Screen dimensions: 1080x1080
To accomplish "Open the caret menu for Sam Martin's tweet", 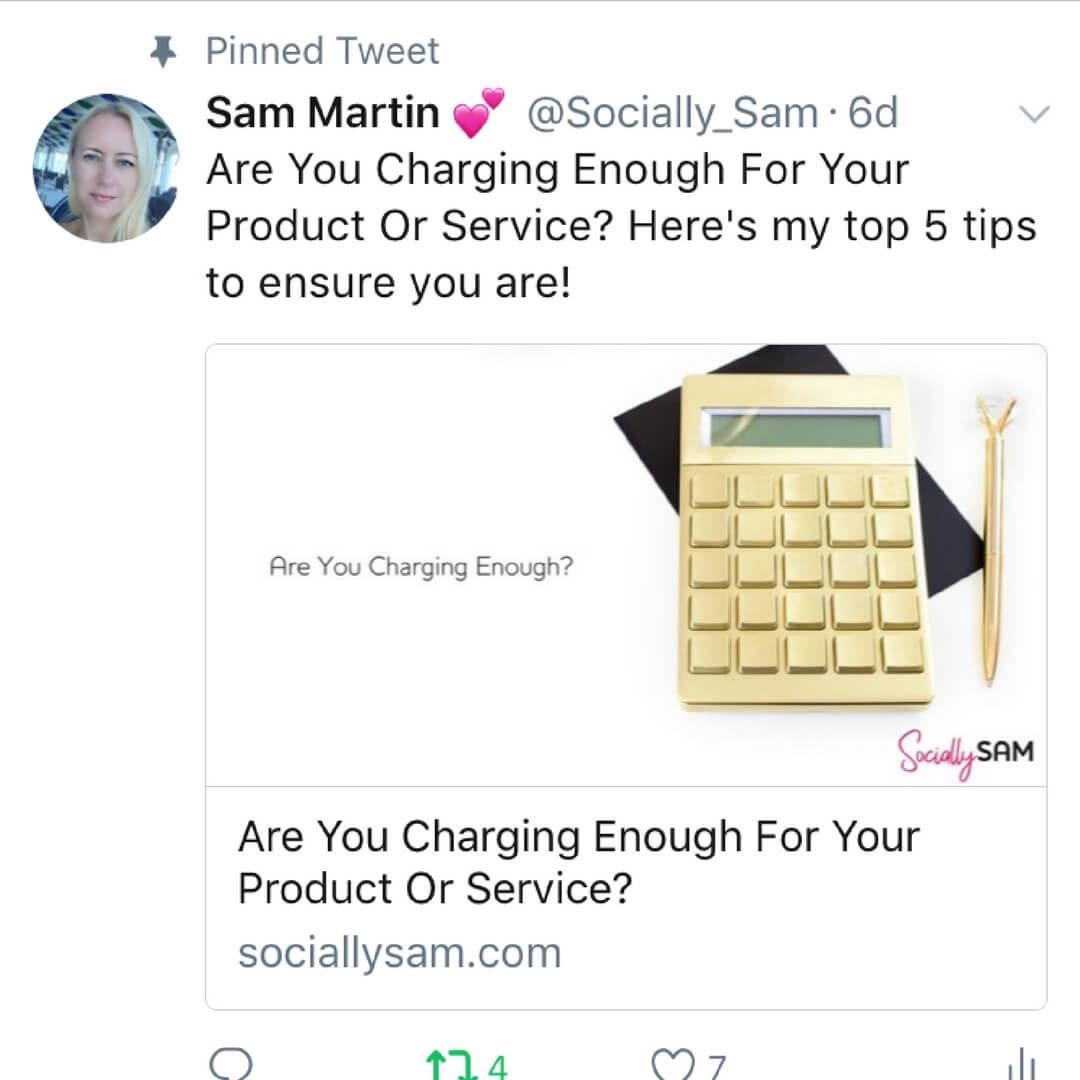I will 1035,114.
